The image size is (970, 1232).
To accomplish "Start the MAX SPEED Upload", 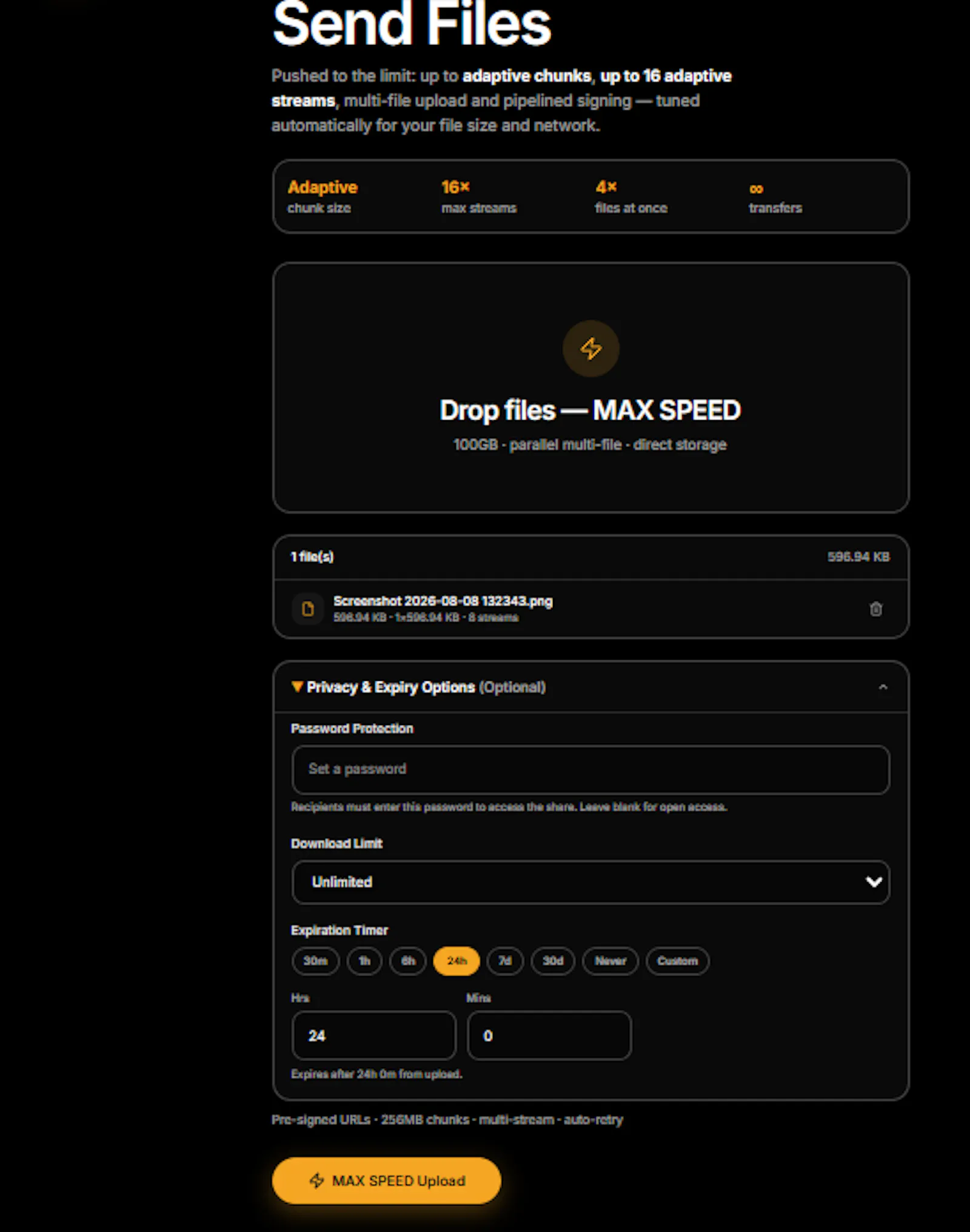I will point(386,1180).
